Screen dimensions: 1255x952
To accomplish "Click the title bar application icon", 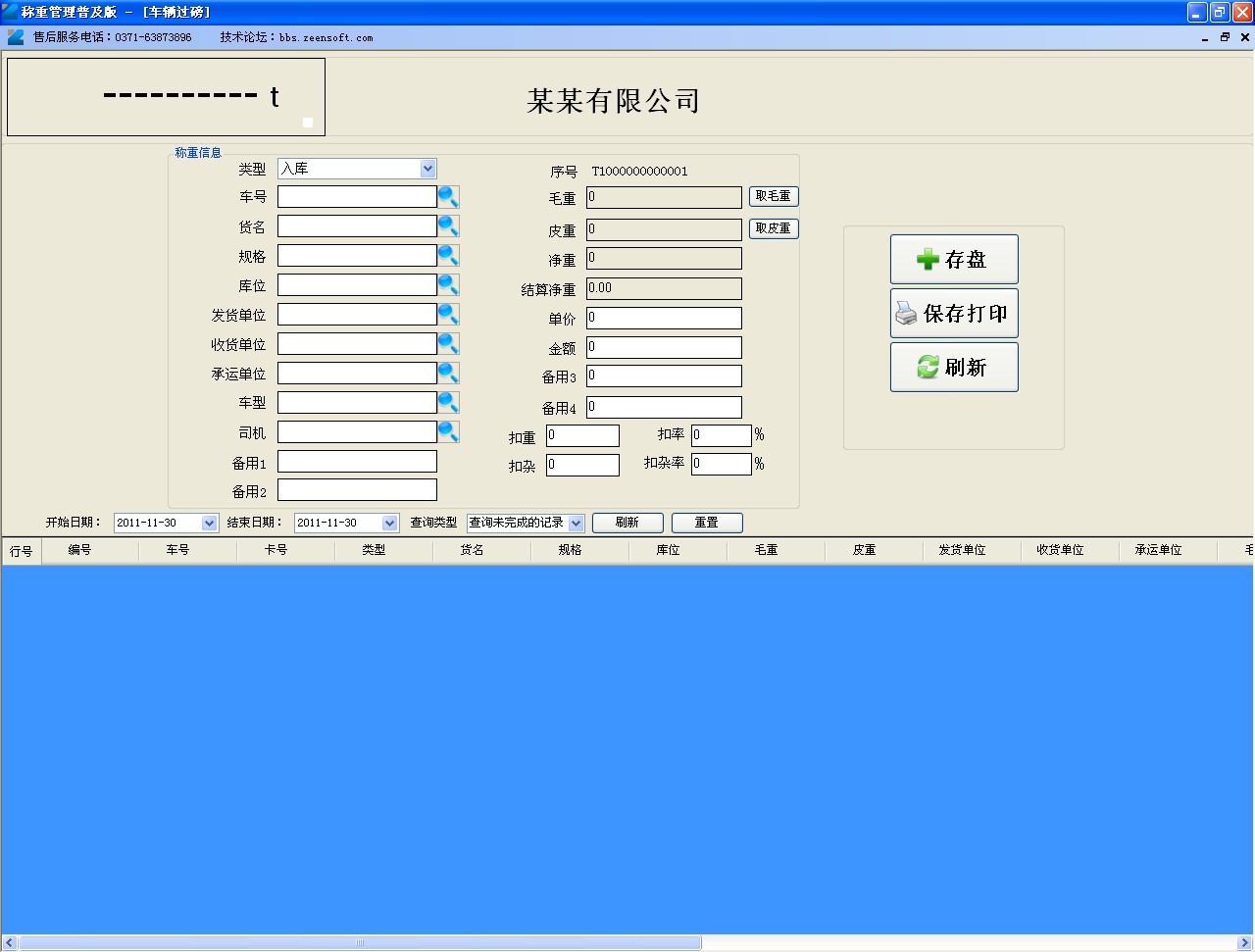I will 10,12.
